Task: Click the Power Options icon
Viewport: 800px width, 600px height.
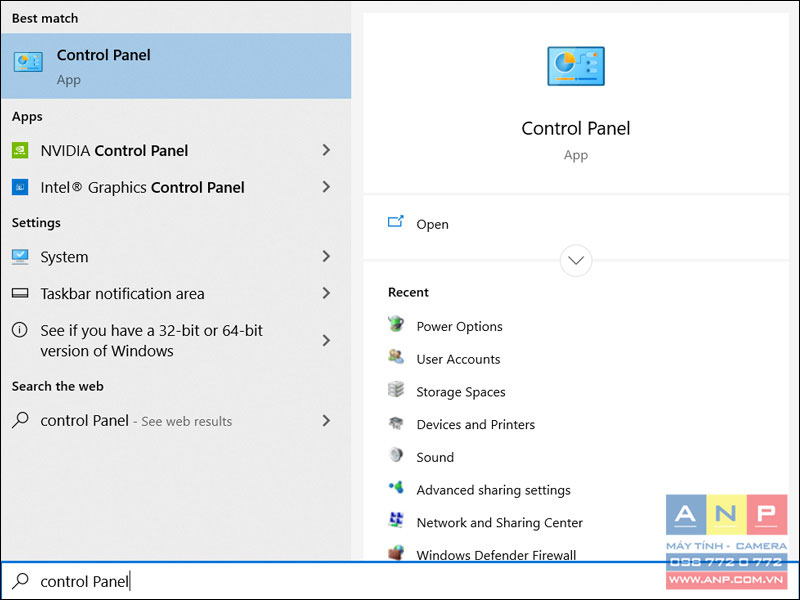Action: 395,324
